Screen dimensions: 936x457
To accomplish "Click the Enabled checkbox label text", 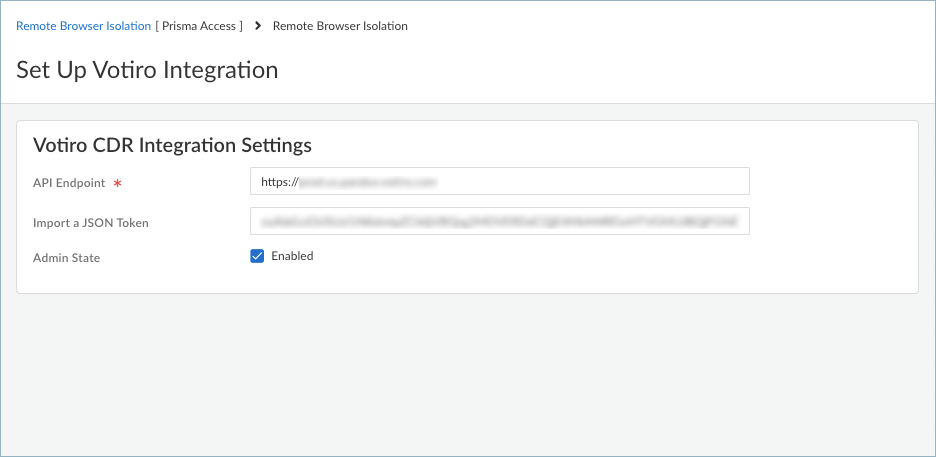I will 292,256.
